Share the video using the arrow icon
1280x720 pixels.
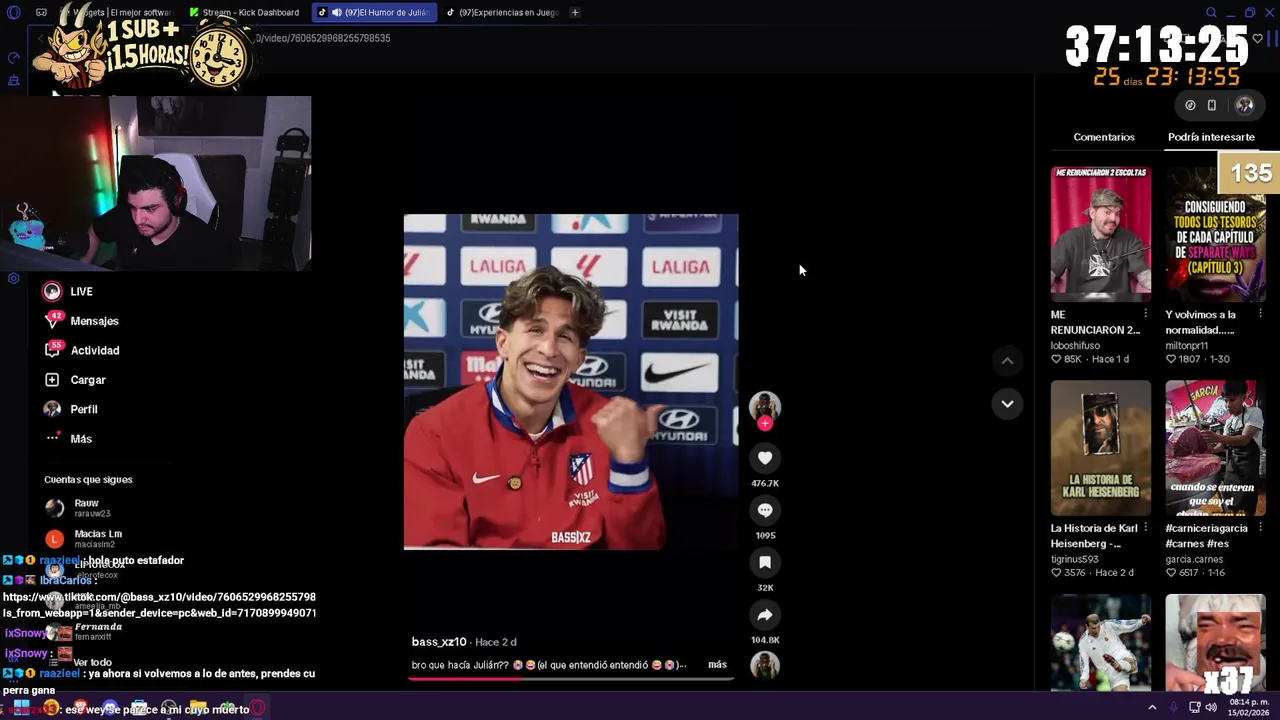click(x=765, y=615)
